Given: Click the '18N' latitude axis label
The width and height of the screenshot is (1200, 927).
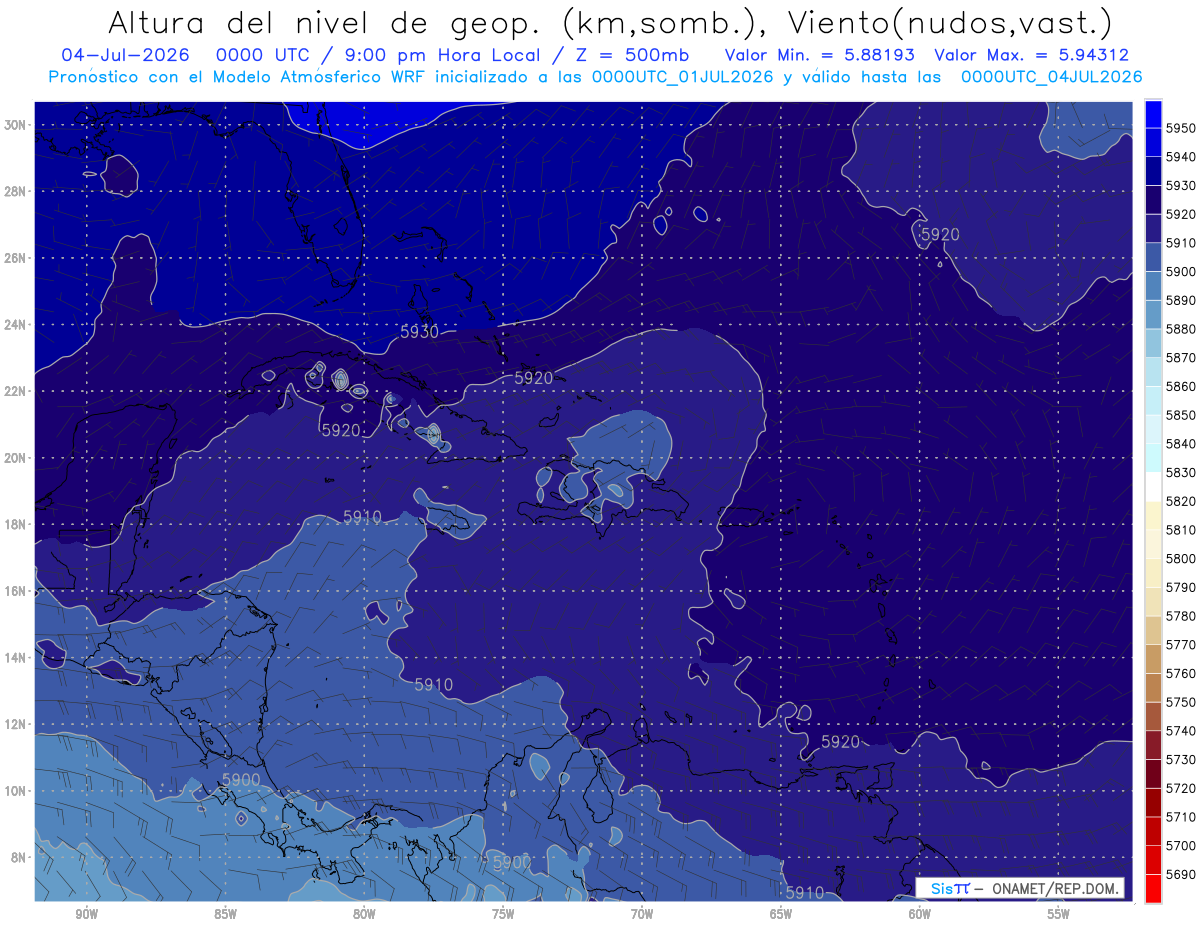Looking at the screenshot, I should pyautogui.click(x=16, y=525).
